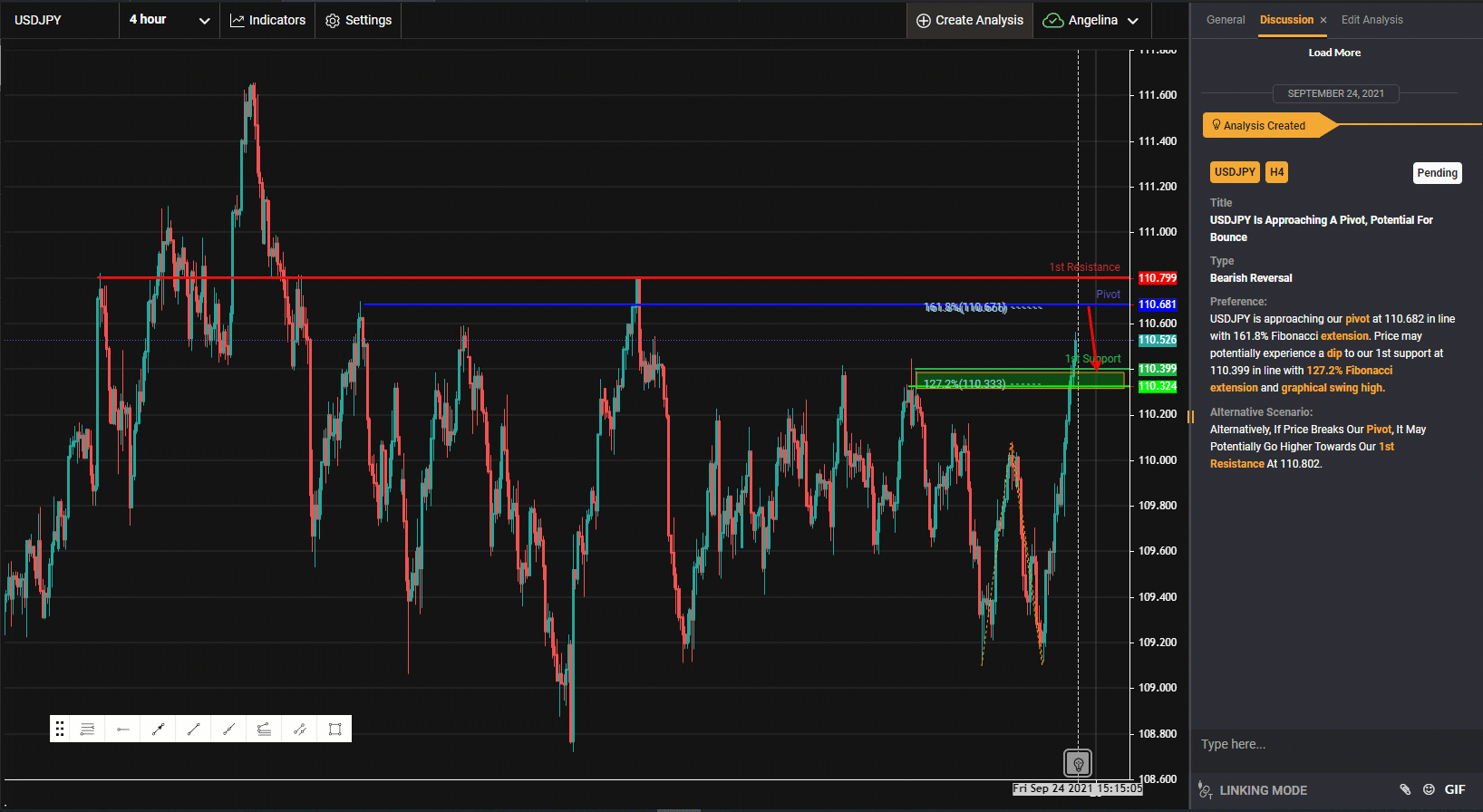Click the paperclip attachment icon
The width and height of the screenshot is (1483, 812).
pos(1405,789)
